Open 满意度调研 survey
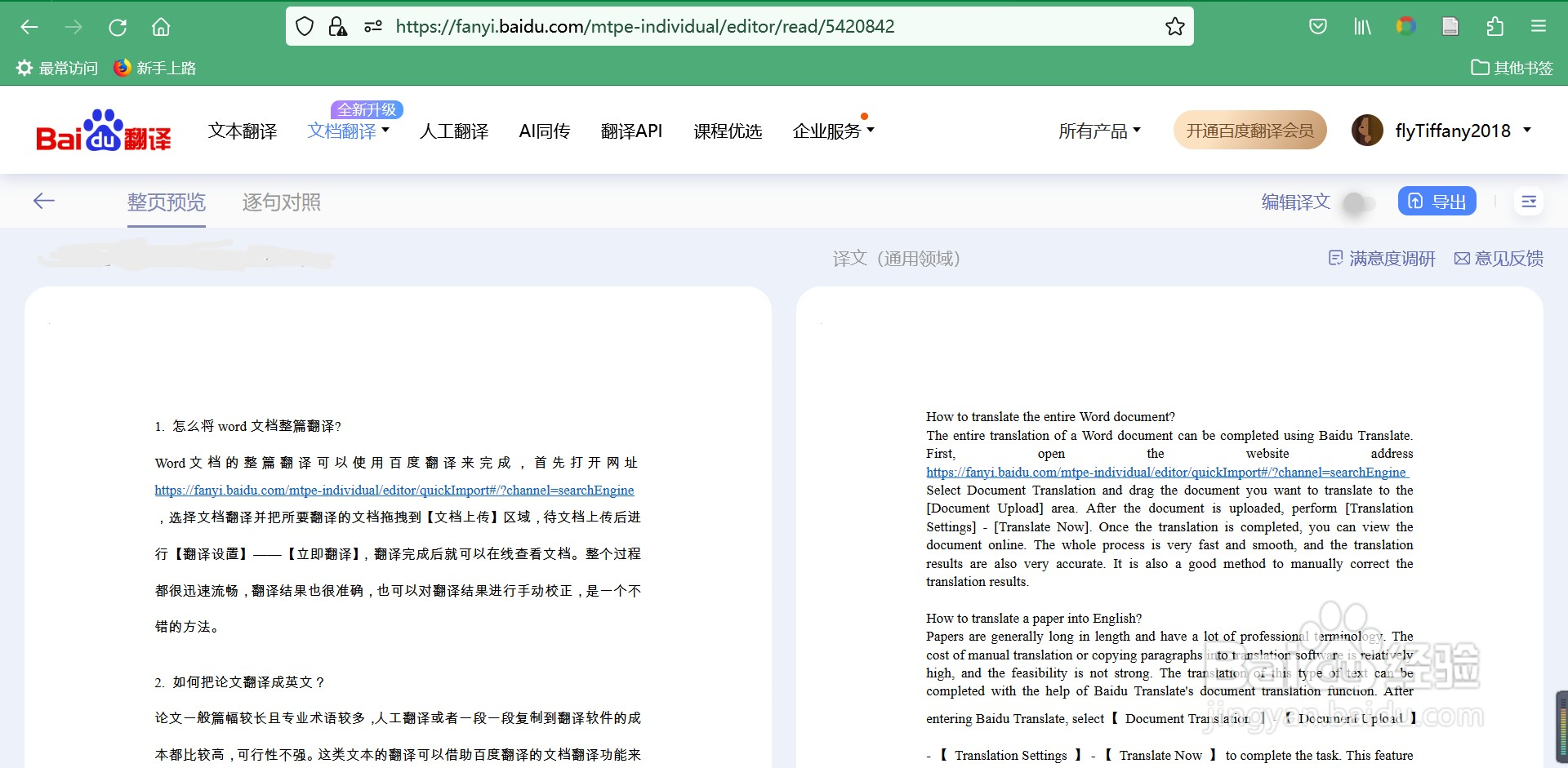 1382,259
